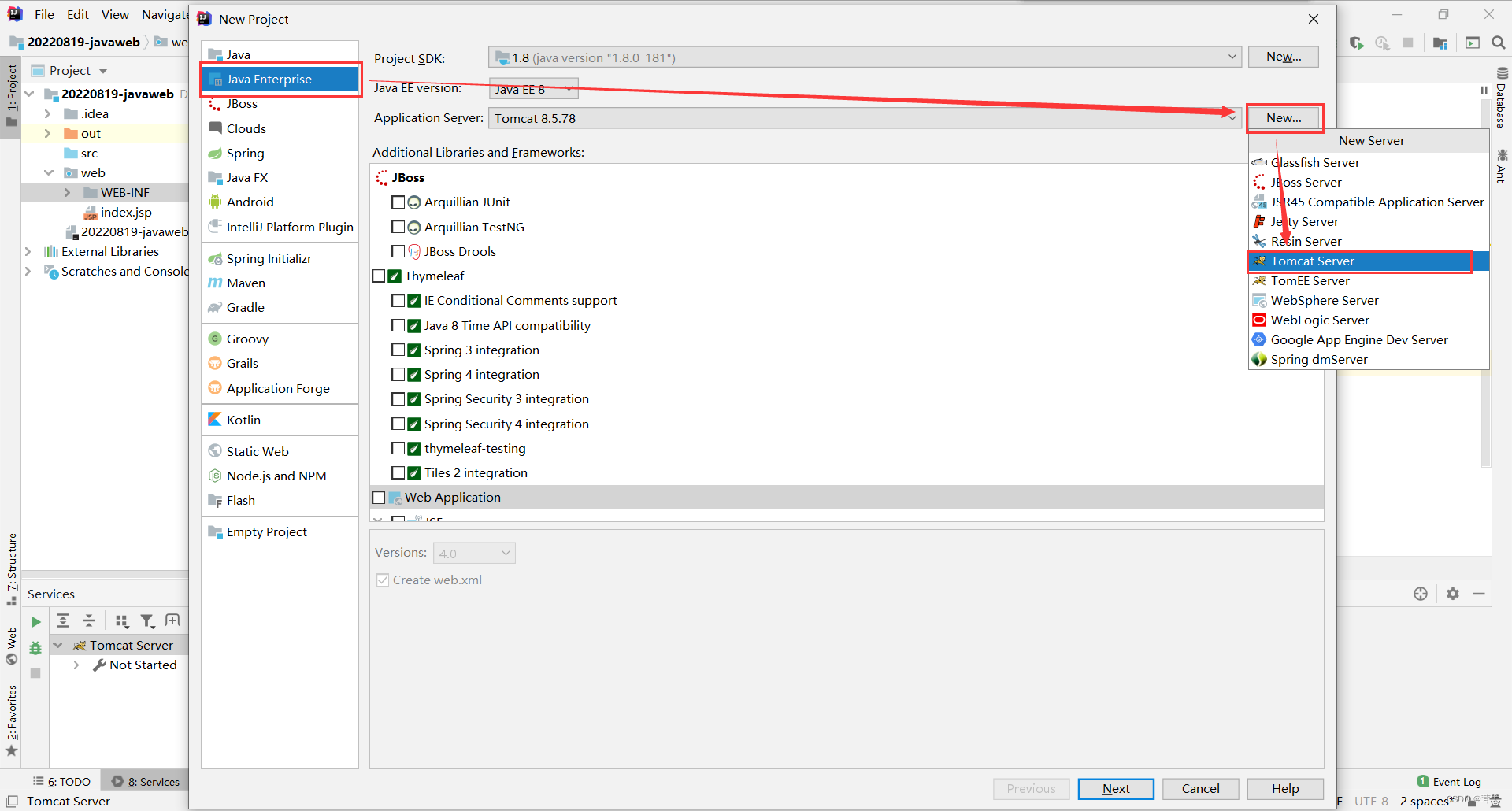Open the Versions 4.0 dropdown
Image resolution: width=1512 pixels, height=811 pixels.
click(x=474, y=554)
